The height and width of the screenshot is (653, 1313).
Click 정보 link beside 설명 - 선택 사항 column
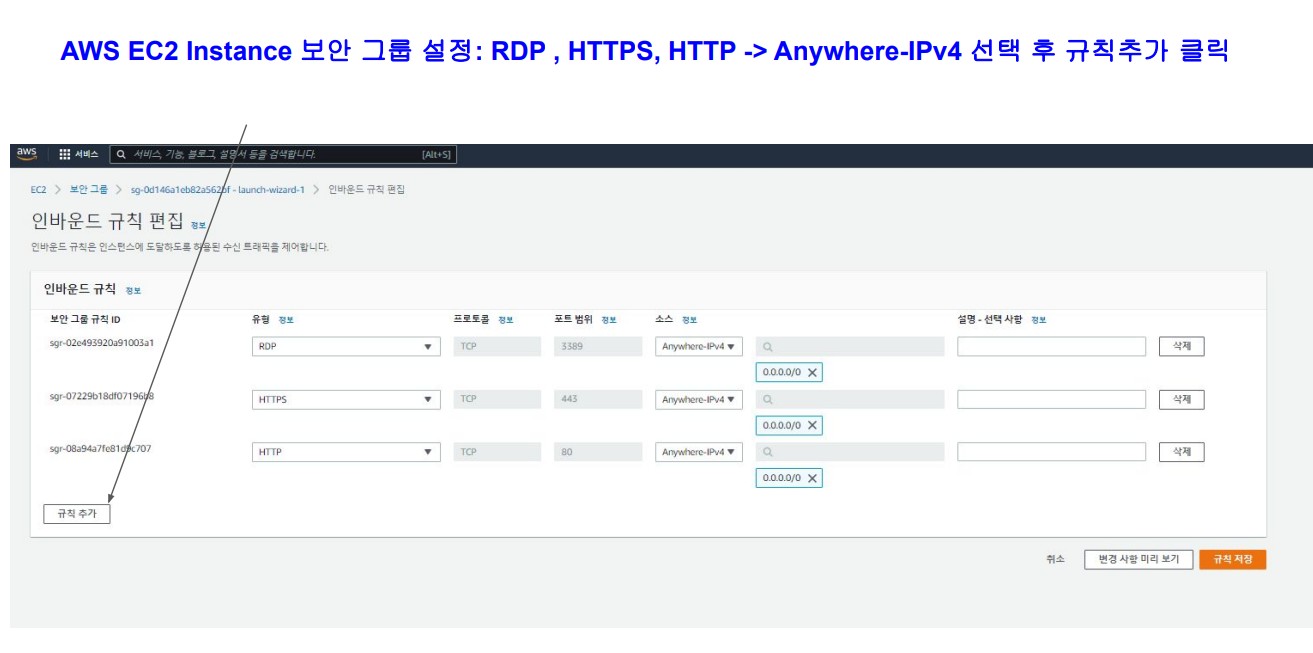[1038, 320]
